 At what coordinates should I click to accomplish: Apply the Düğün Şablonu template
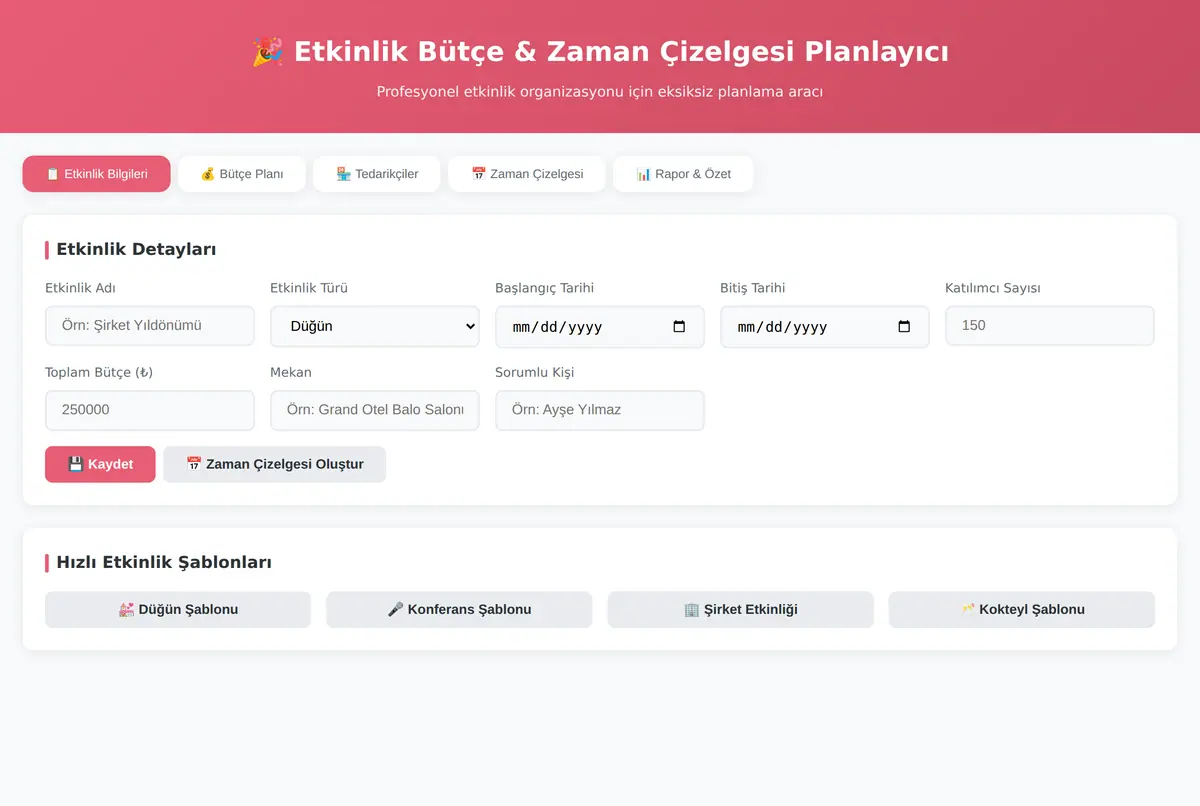178,610
